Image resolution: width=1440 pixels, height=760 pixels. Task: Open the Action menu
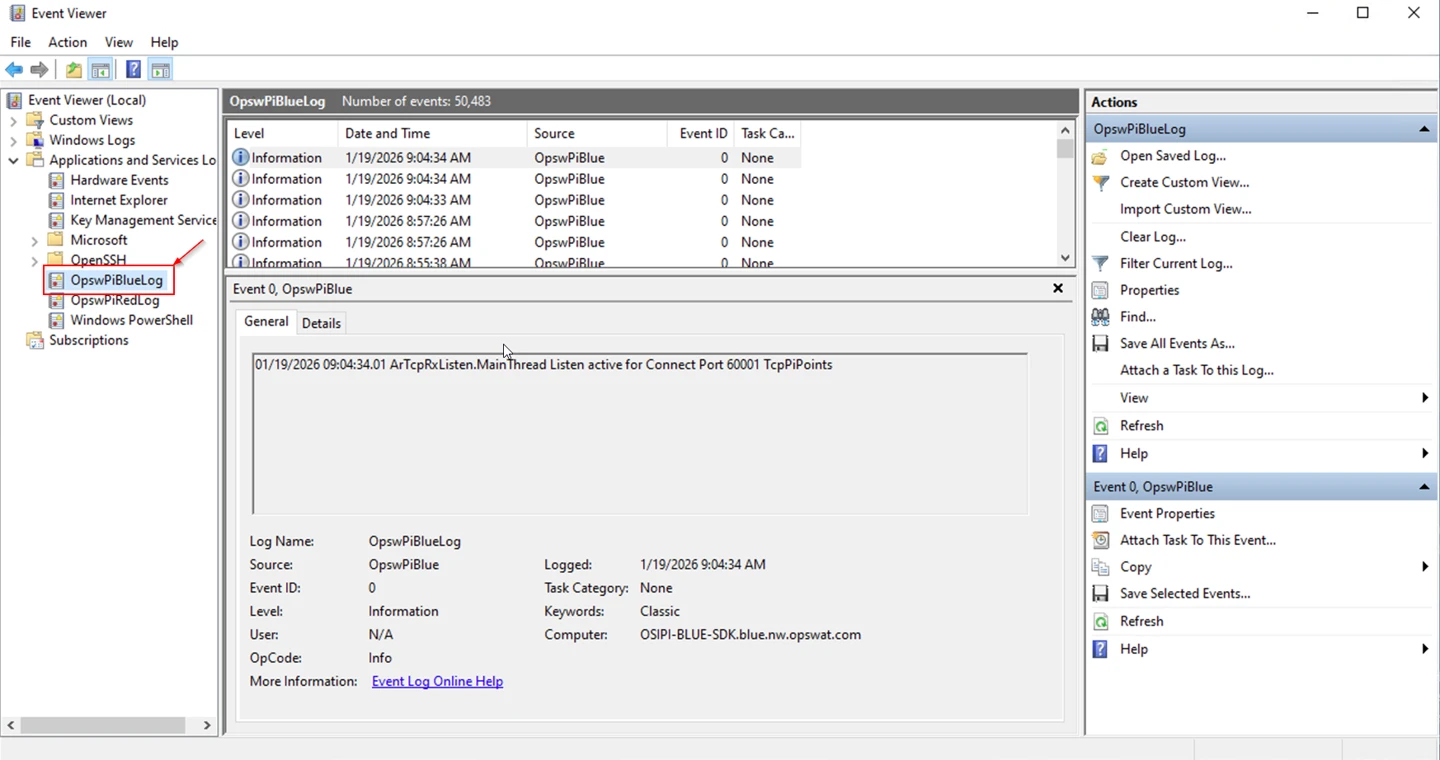pyautogui.click(x=67, y=42)
